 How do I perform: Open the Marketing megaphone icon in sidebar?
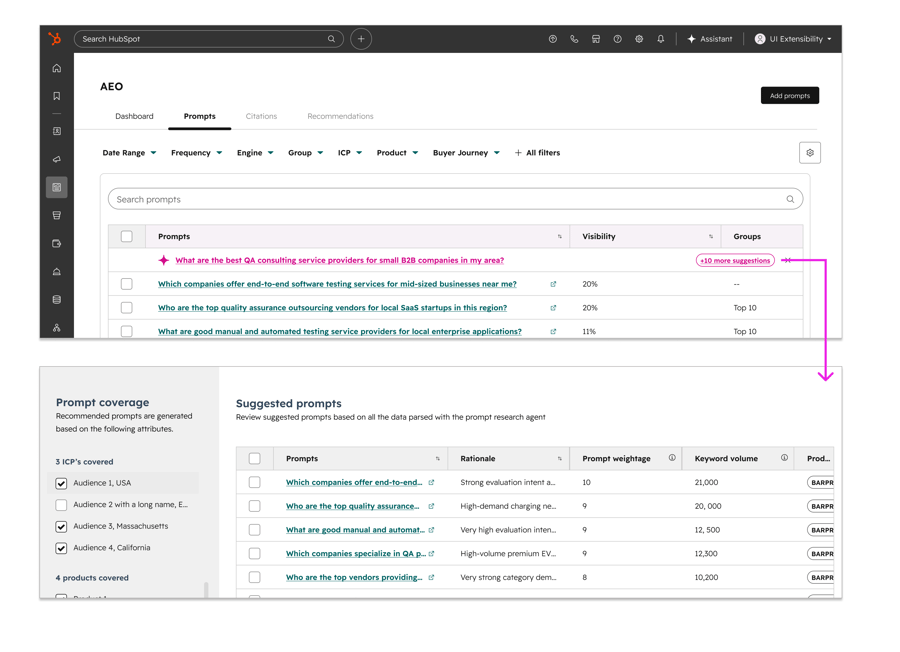pos(57,160)
